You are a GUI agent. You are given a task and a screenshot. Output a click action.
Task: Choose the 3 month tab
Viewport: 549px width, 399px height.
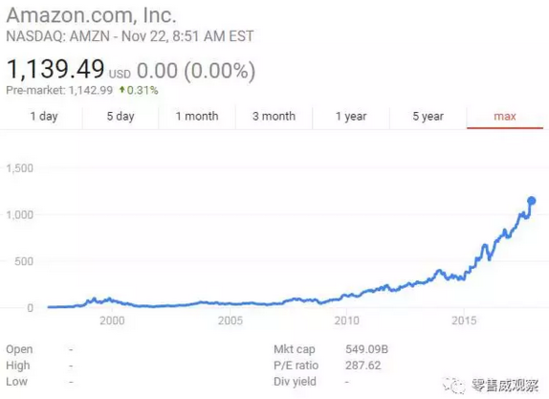click(274, 116)
